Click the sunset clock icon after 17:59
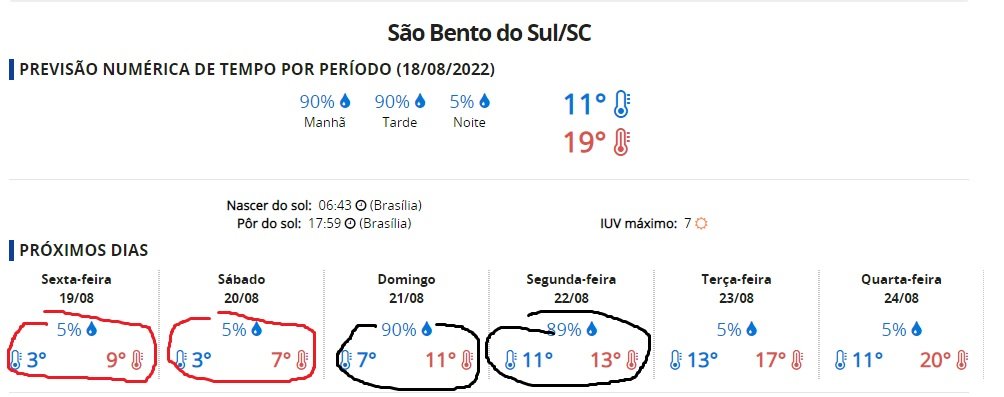This screenshot has width=1004, height=397. pos(350,223)
